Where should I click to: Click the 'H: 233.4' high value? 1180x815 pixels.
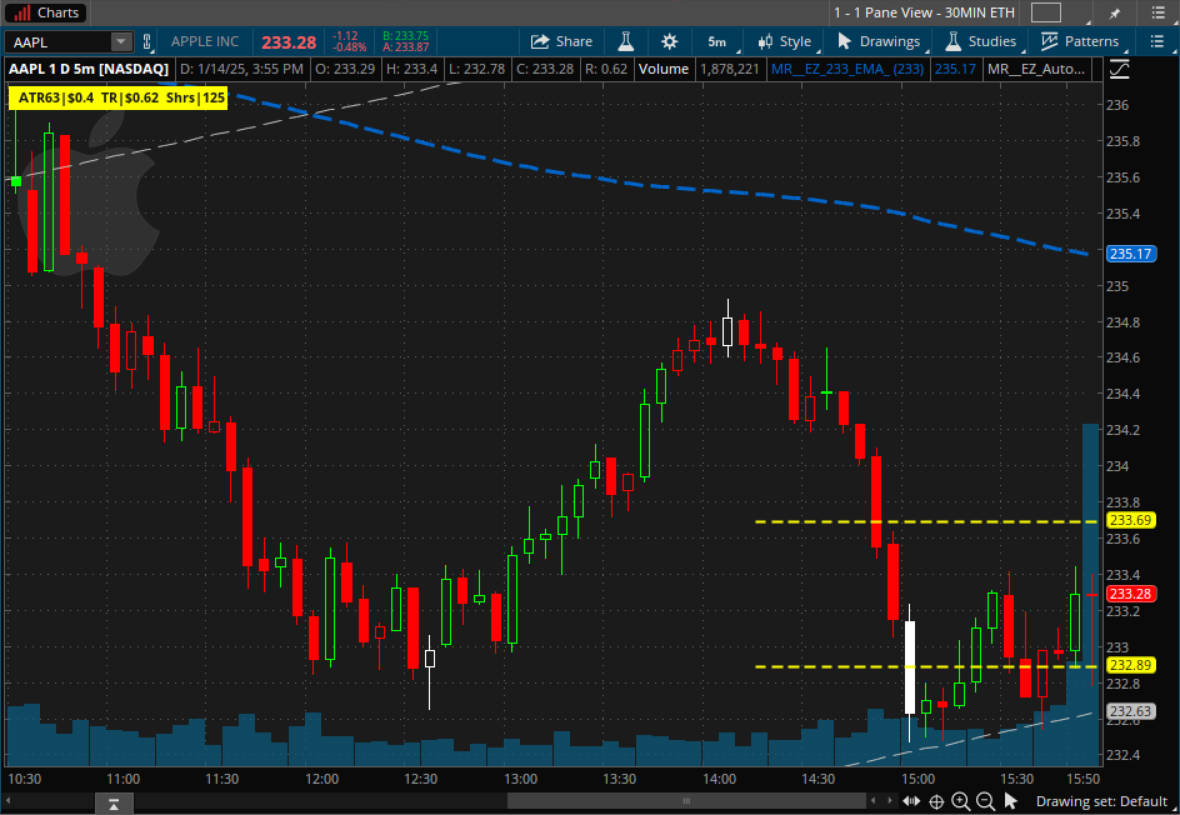point(411,69)
